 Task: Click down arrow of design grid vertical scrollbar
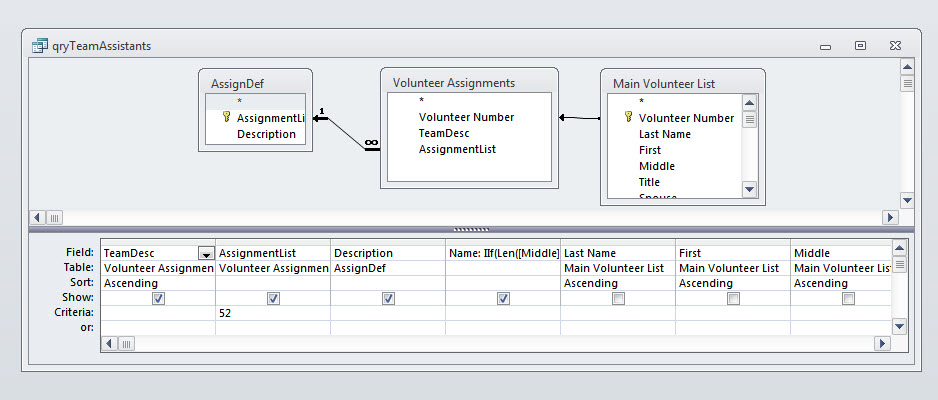(899, 327)
